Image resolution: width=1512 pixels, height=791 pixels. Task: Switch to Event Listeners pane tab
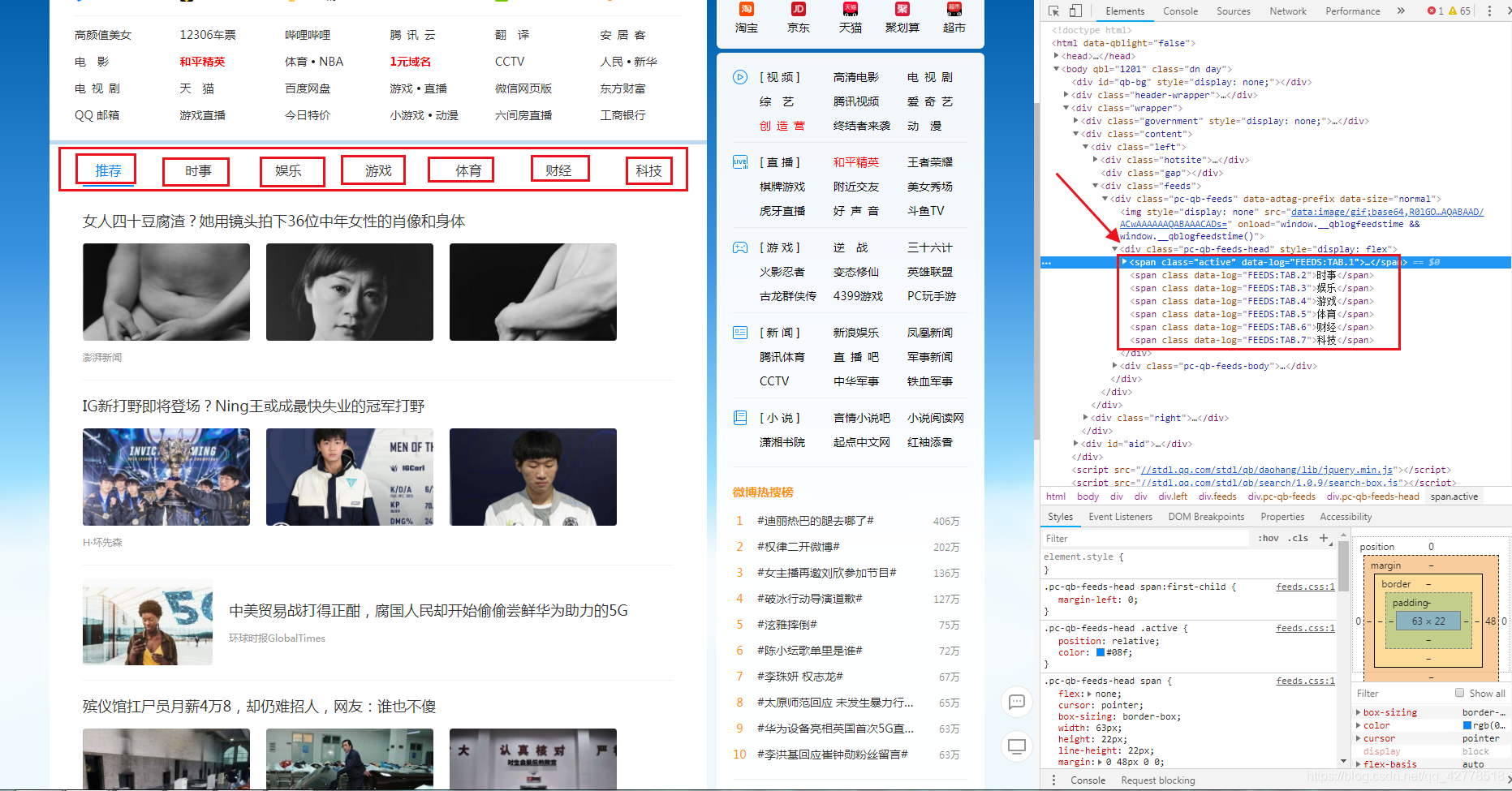coord(1120,517)
